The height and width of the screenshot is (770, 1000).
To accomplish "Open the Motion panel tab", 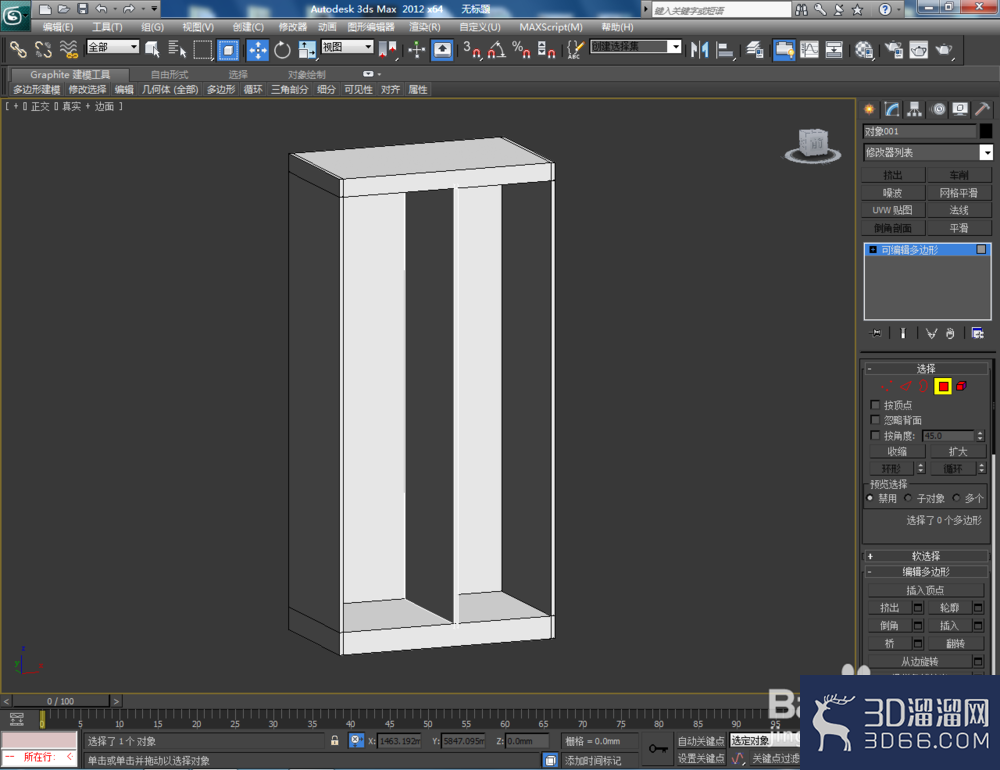I will coord(938,109).
